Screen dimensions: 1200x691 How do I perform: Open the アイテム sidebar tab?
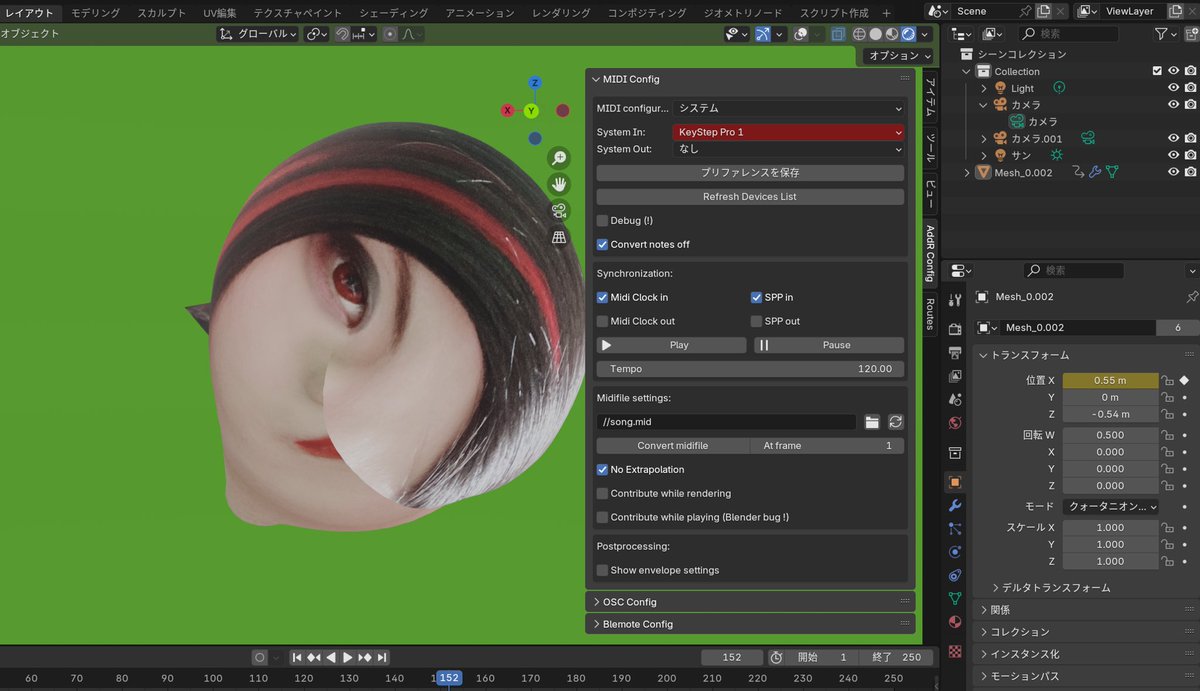[x=929, y=97]
